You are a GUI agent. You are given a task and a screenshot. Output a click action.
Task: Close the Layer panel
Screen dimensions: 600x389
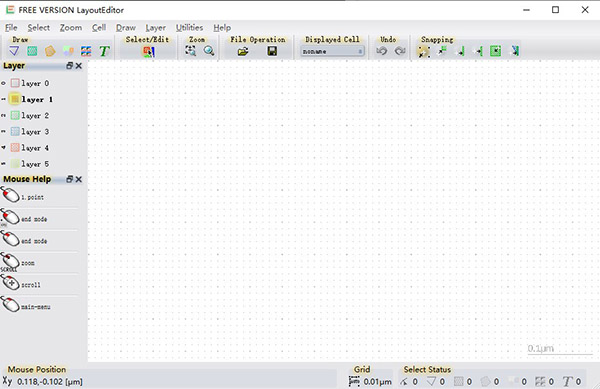(78, 66)
